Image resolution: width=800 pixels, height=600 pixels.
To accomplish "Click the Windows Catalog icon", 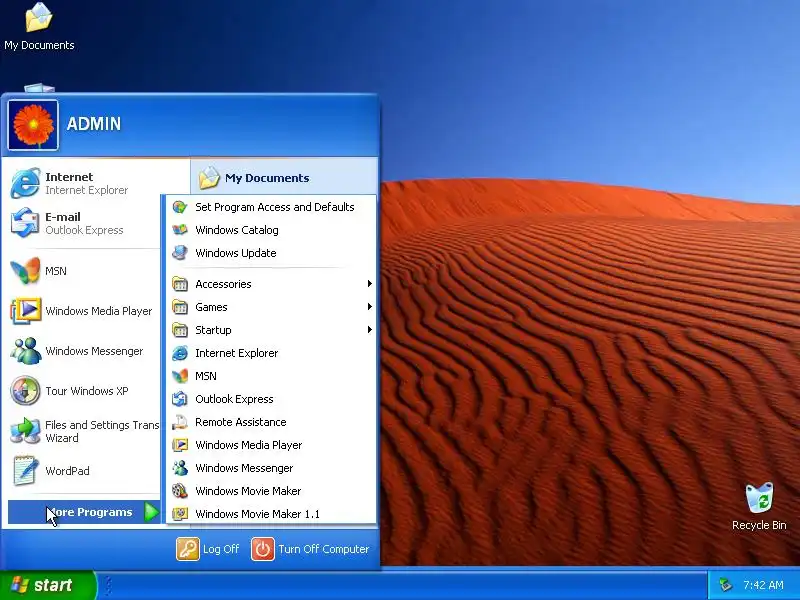I will click(x=180, y=230).
